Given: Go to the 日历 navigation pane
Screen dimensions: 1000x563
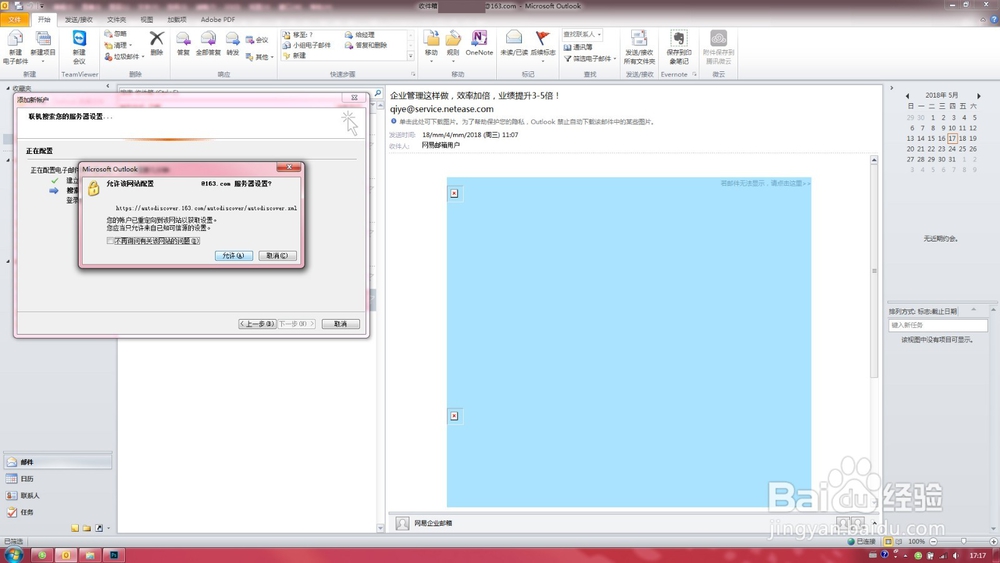Looking at the screenshot, I should tap(57, 479).
